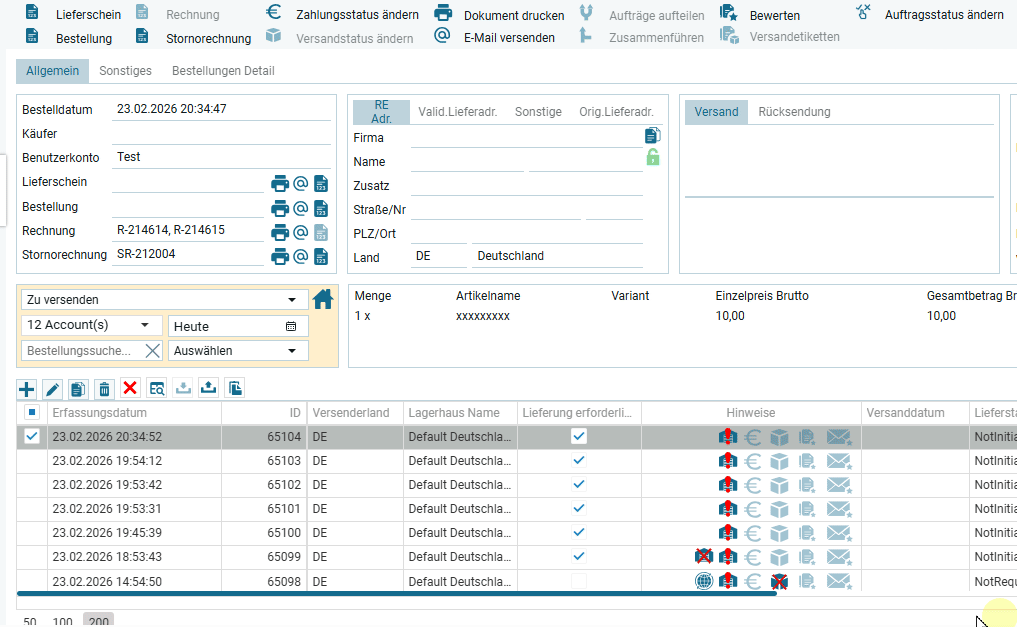Click the plus icon to add an order
The height and width of the screenshot is (627, 1017).
click(x=27, y=388)
